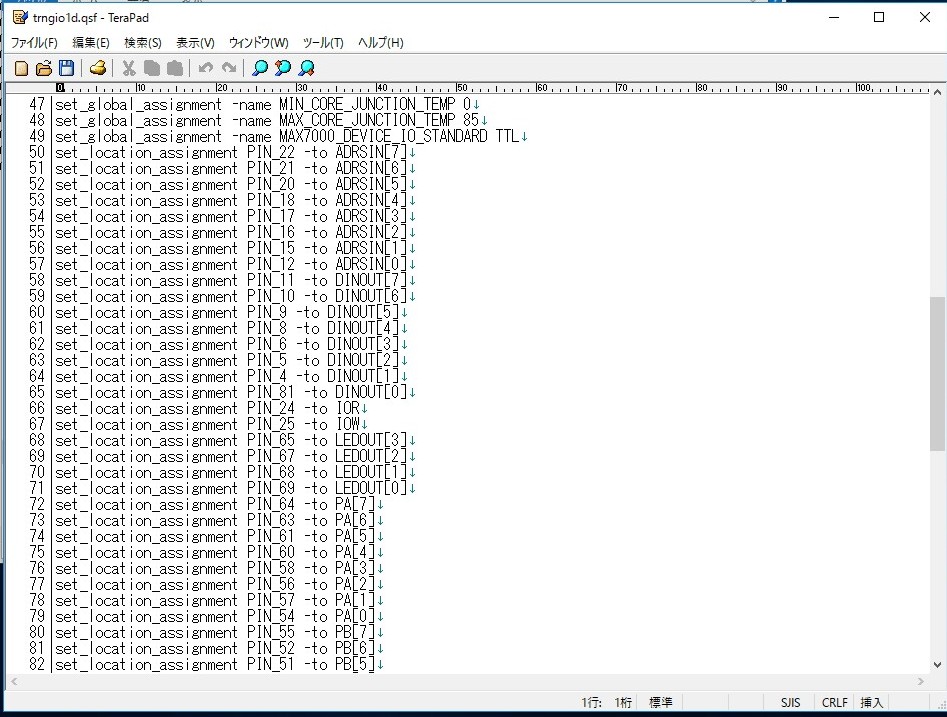Image resolution: width=947 pixels, height=717 pixels.
Task: Click the Undo arrow icon
Action: pos(205,68)
